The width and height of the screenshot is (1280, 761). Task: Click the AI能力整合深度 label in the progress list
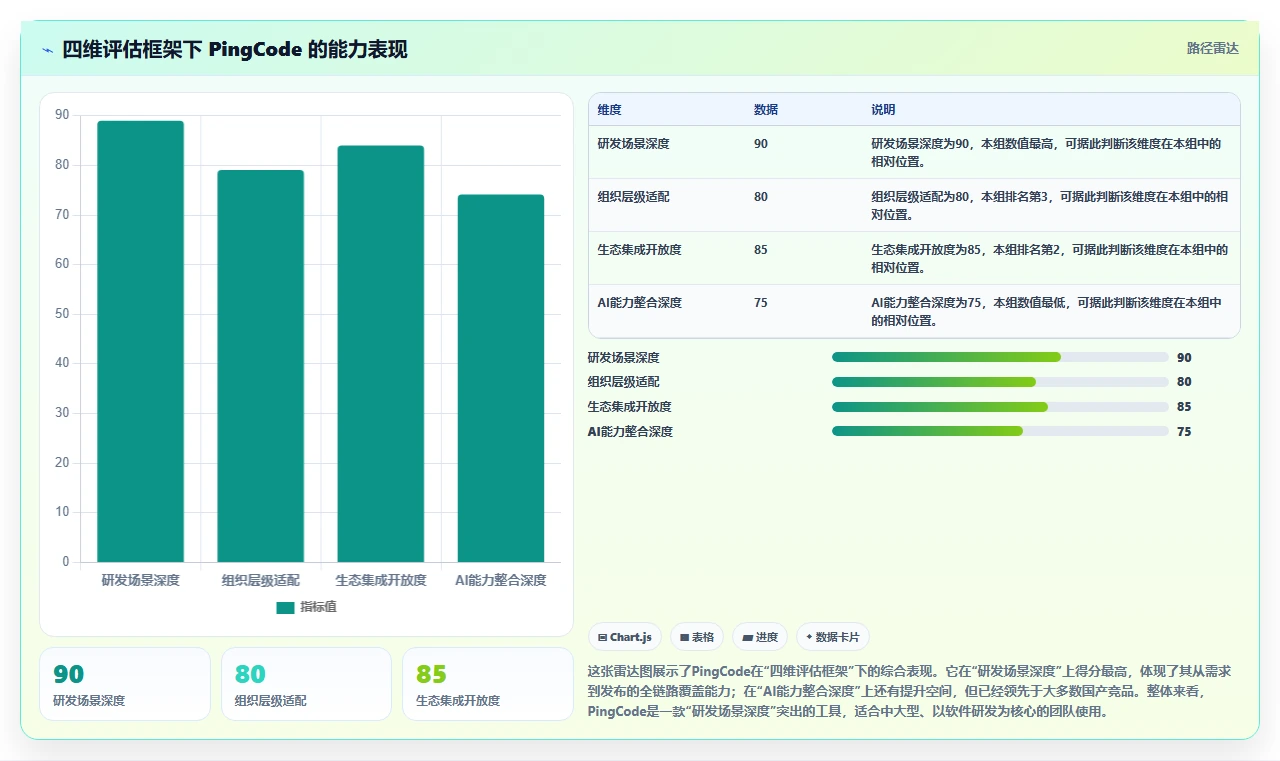630,431
